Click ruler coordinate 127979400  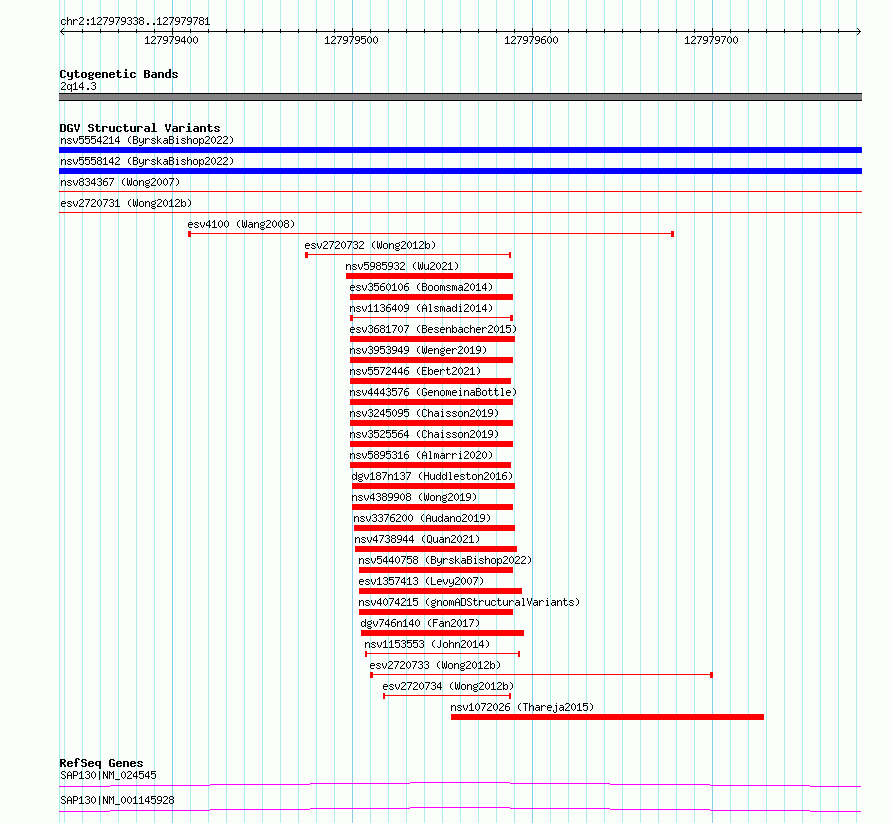171,40
